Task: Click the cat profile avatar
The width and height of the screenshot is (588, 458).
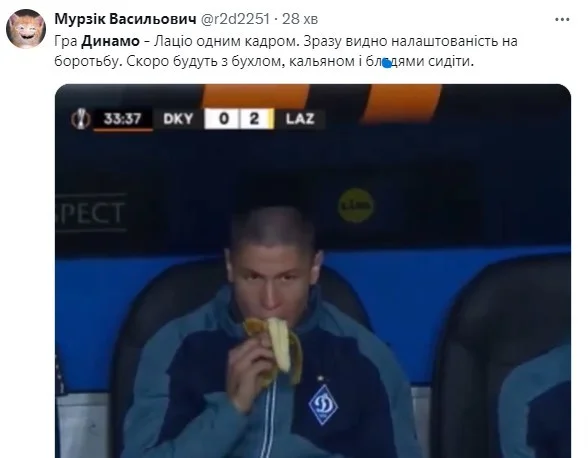Action: (26, 29)
